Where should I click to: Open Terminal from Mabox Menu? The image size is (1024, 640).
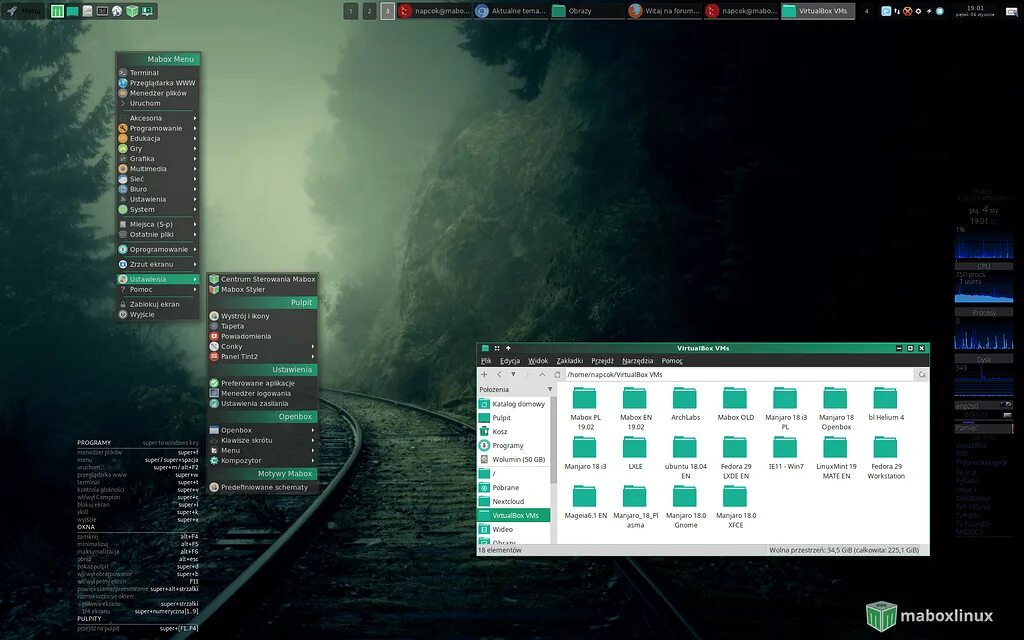pos(157,72)
